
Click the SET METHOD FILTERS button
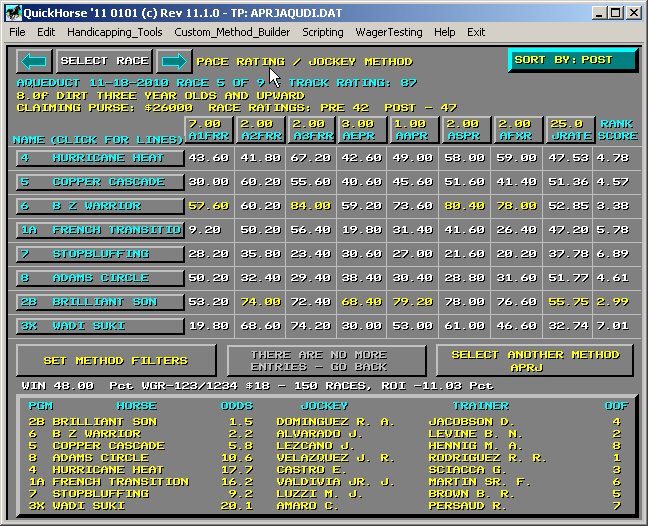[115, 360]
